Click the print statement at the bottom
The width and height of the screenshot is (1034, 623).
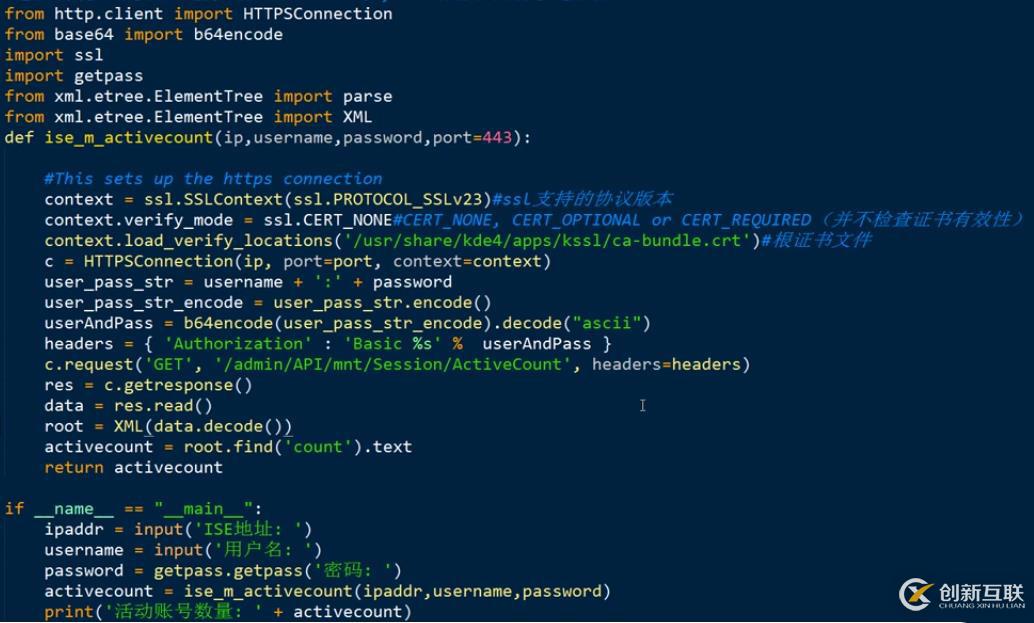coord(228,612)
